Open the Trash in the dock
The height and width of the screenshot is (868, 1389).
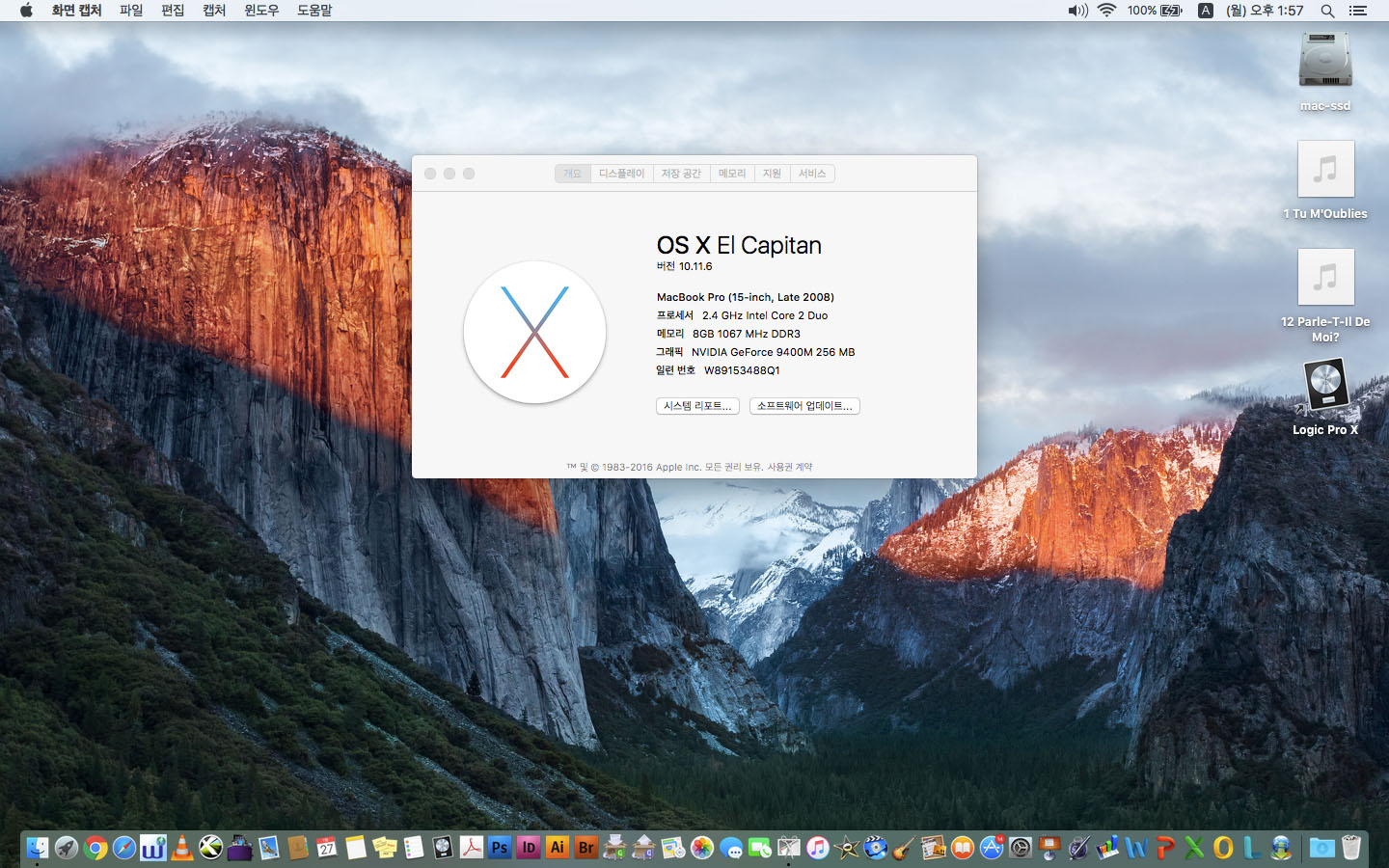pos(1350,848)
